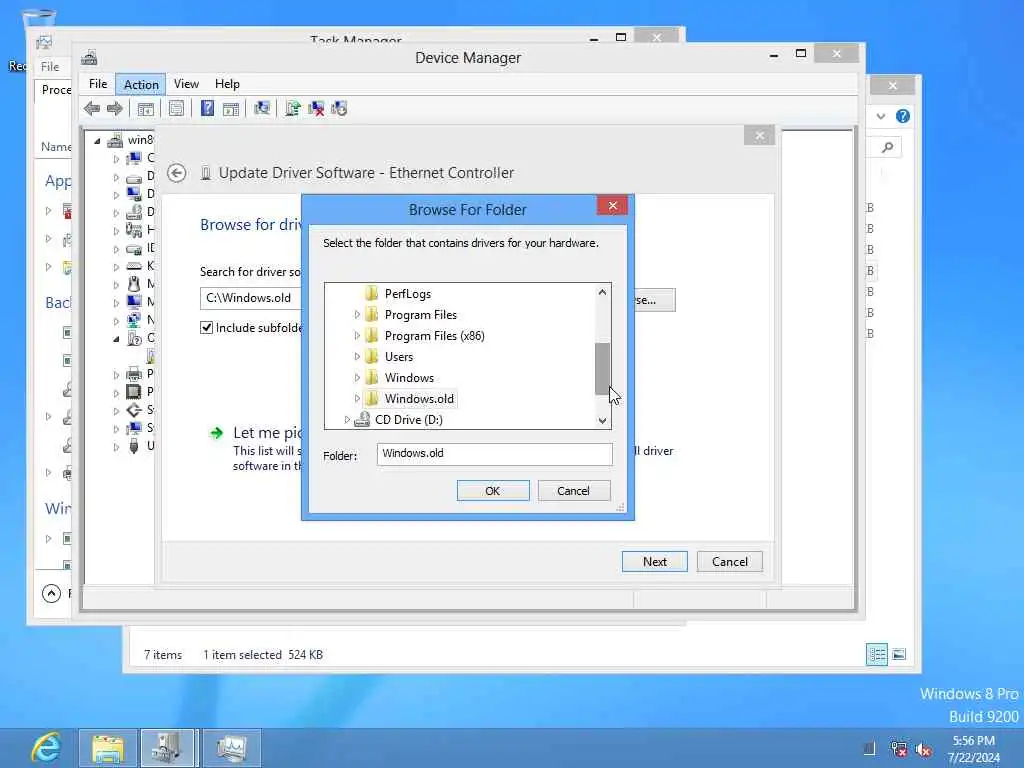
Task: Click Cancel in Browse For Folder
Action: pyautogui.click(x=573, y=491)
